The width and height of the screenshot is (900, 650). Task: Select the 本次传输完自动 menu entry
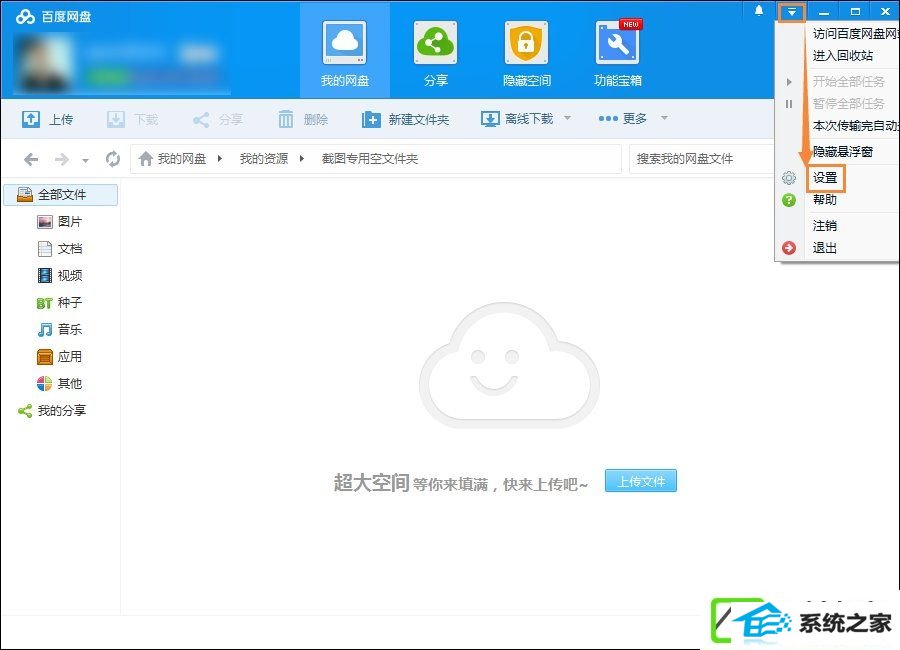[853, 126]
